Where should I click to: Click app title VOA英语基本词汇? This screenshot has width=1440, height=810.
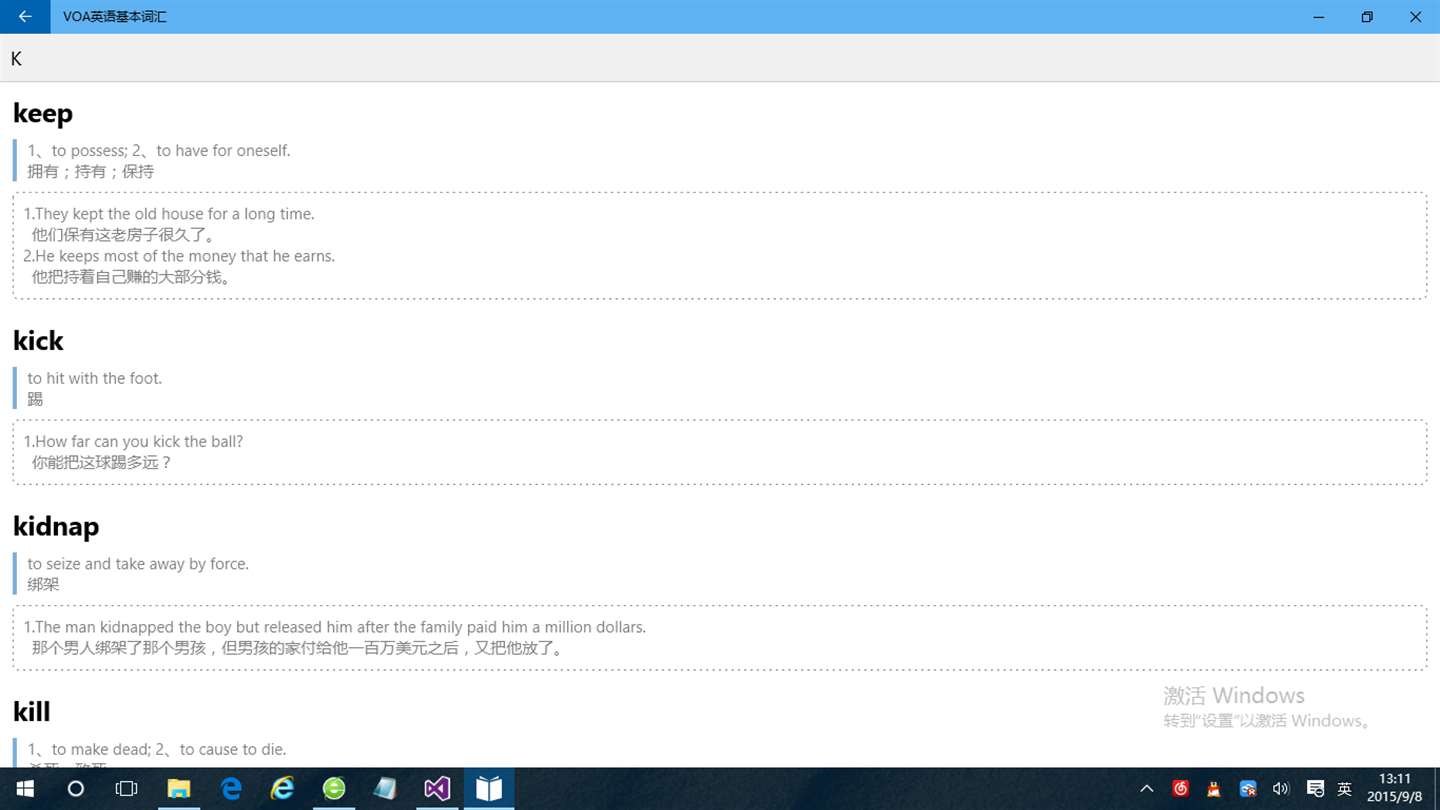pos(114,17)
